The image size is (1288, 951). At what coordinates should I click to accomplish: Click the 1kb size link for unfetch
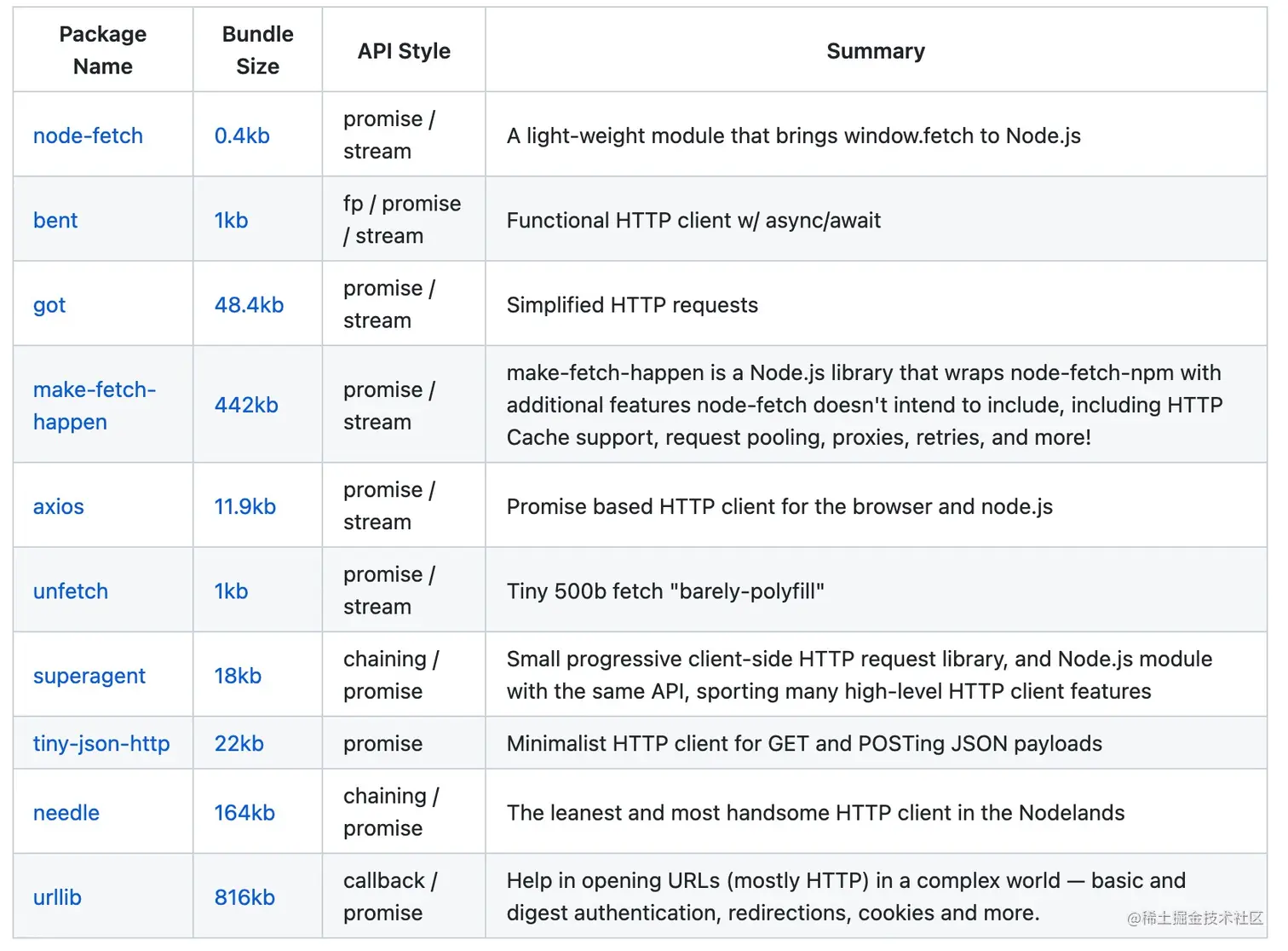pos(231,591)
